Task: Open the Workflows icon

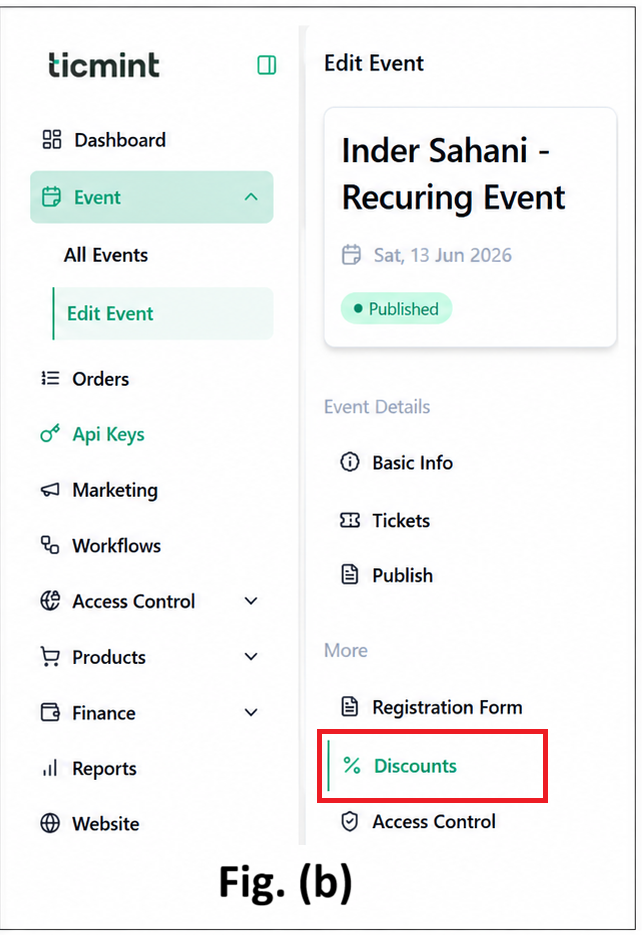Action: coord(50,545)
